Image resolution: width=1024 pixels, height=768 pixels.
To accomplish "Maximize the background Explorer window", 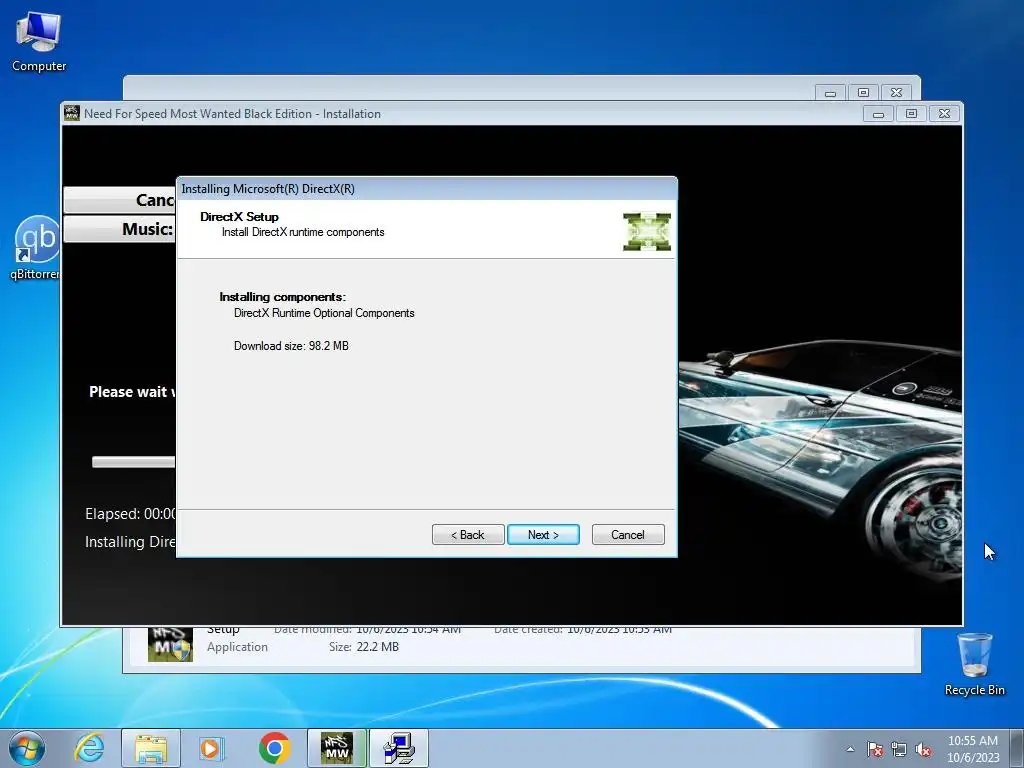I will (x=863, y=93).
